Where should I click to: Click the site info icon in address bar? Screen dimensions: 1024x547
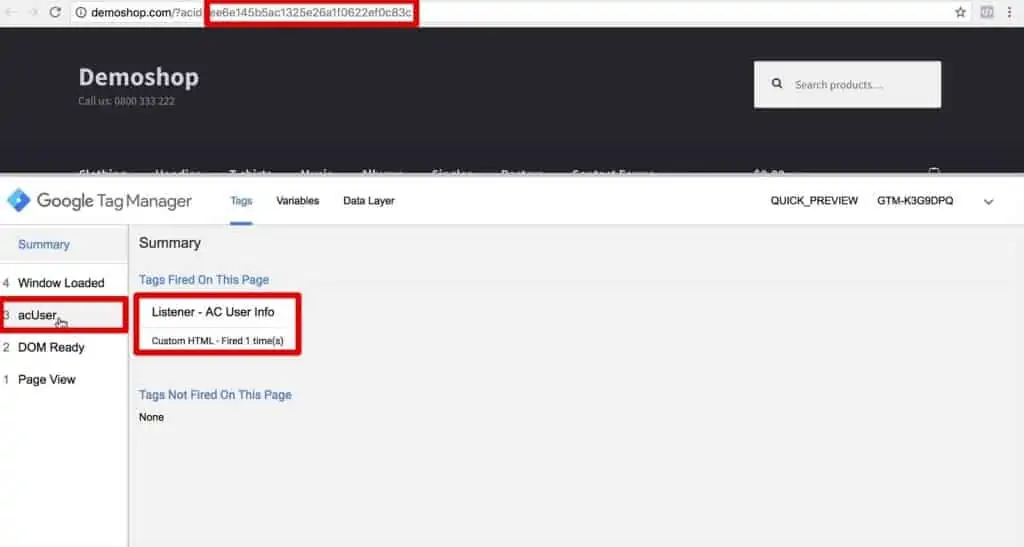pos(81,12)
